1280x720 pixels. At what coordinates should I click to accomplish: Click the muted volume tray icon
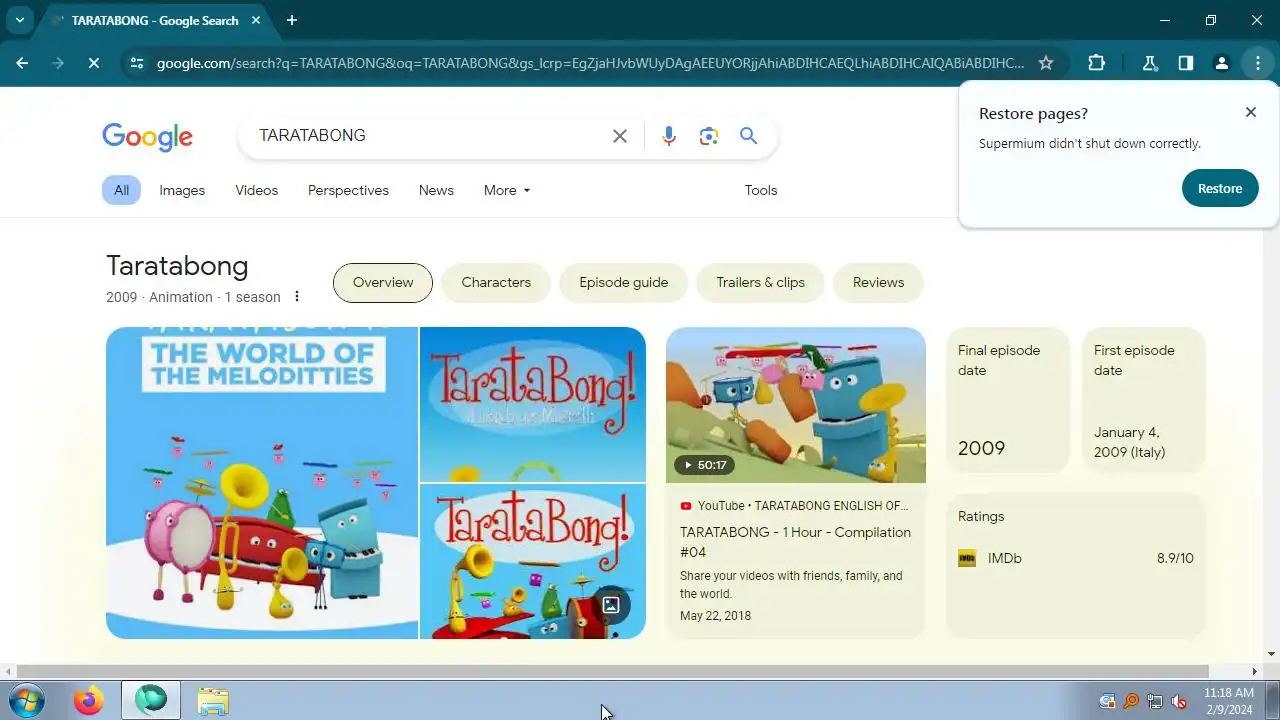click(1179, 701)
